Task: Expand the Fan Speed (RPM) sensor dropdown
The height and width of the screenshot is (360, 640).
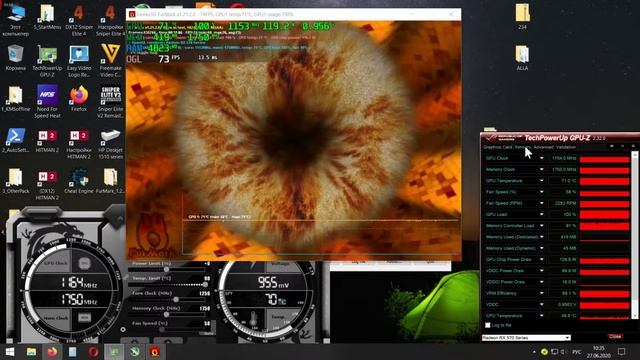Action: (x=542, y=203)
